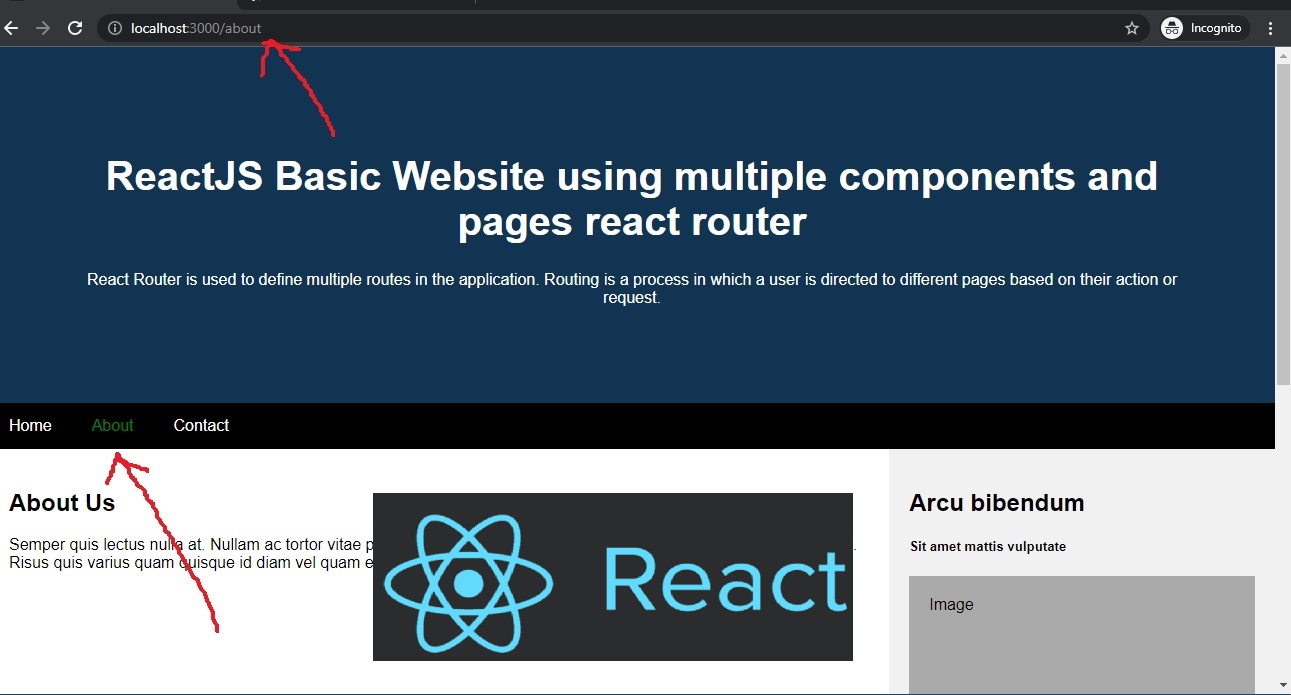Navigate to the Home page
1291x695 pixels.
29,425
